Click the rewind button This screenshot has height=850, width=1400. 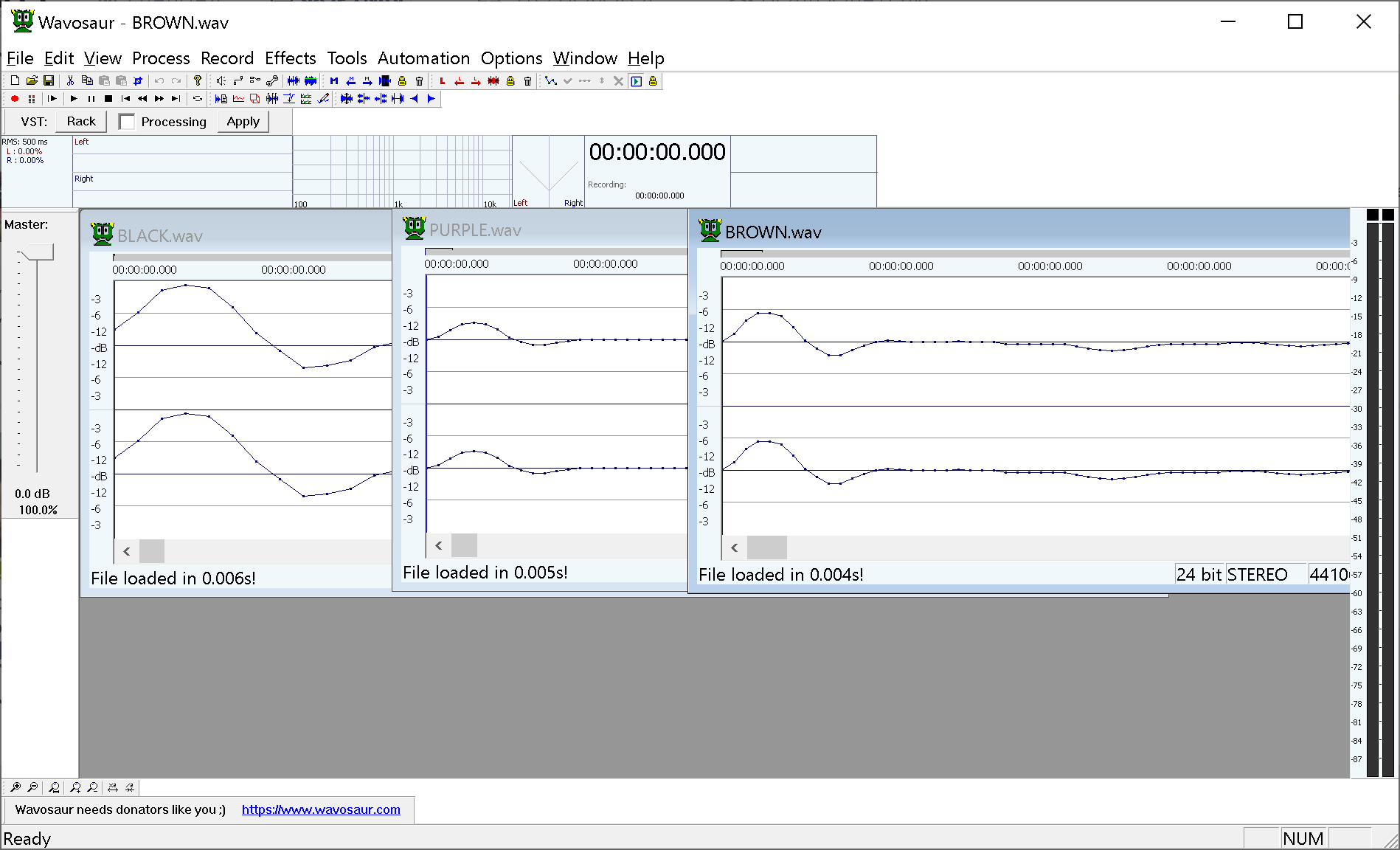142,99
